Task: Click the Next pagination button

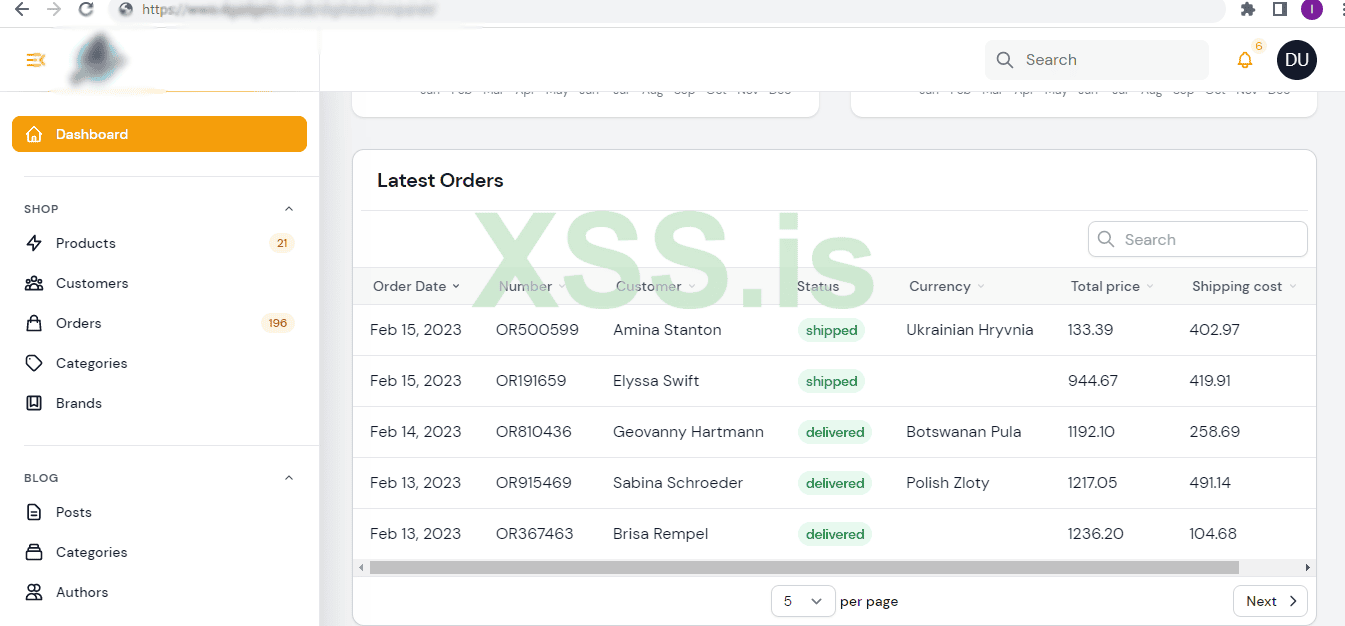Action: tap(1270, 601)
